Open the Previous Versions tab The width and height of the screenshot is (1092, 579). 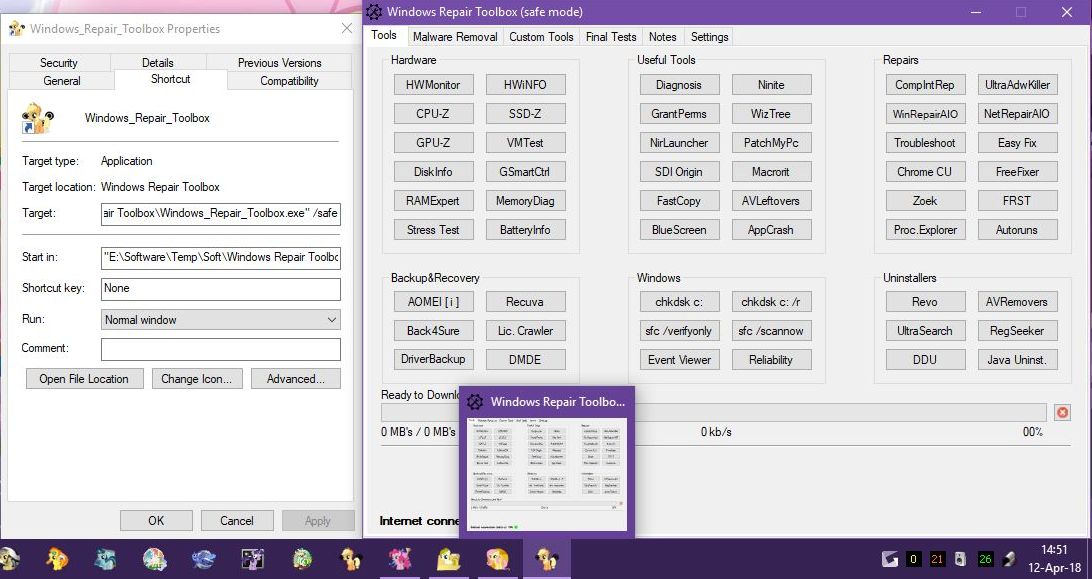pos(279,63)
